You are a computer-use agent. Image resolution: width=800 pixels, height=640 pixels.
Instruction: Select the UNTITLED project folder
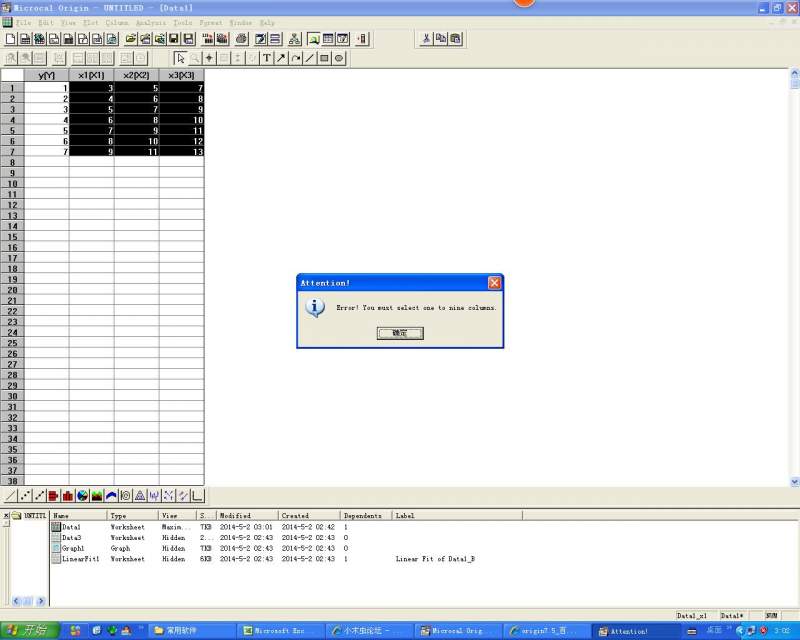[x=29, y=515]
